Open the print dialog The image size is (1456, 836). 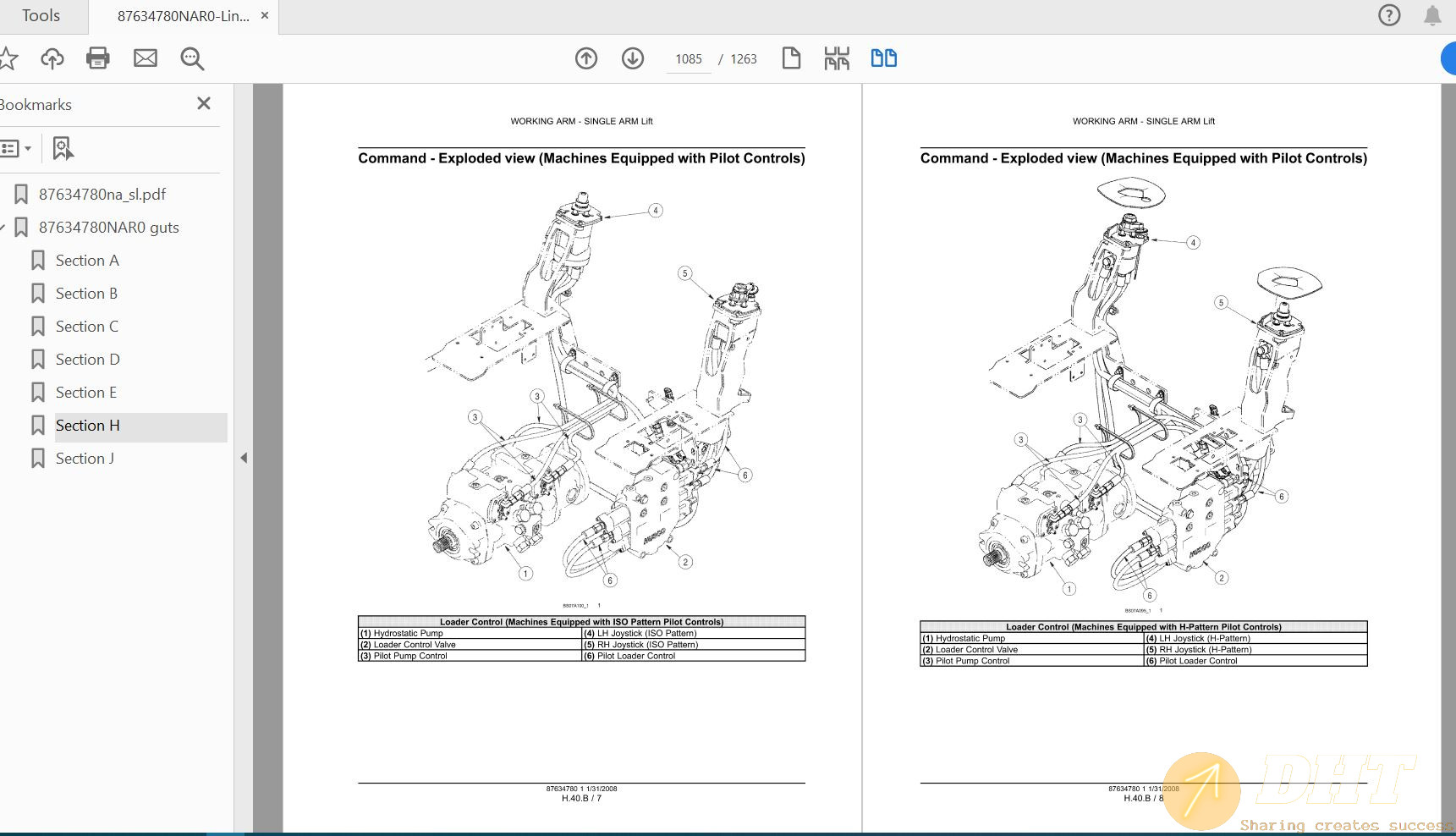(x=97, y=58)
